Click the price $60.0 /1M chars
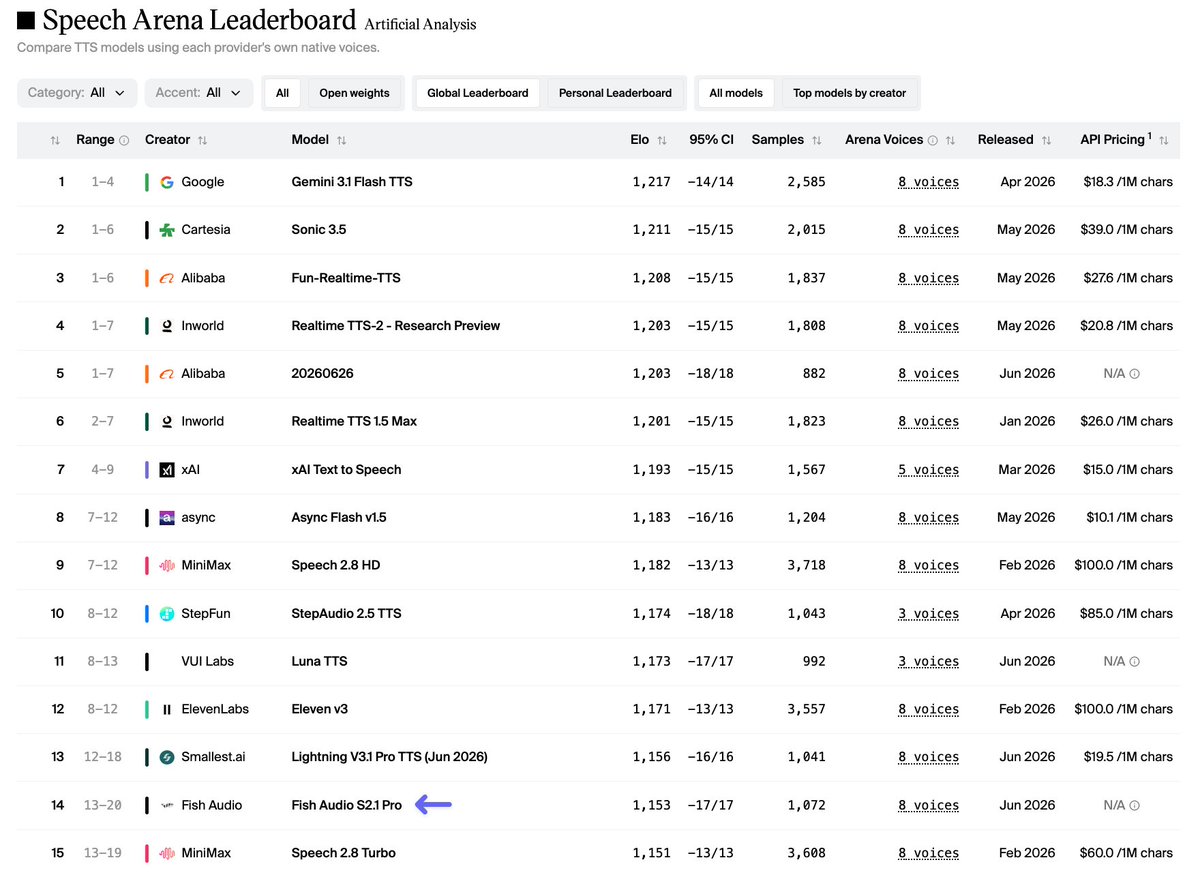 pos(1128,854)
